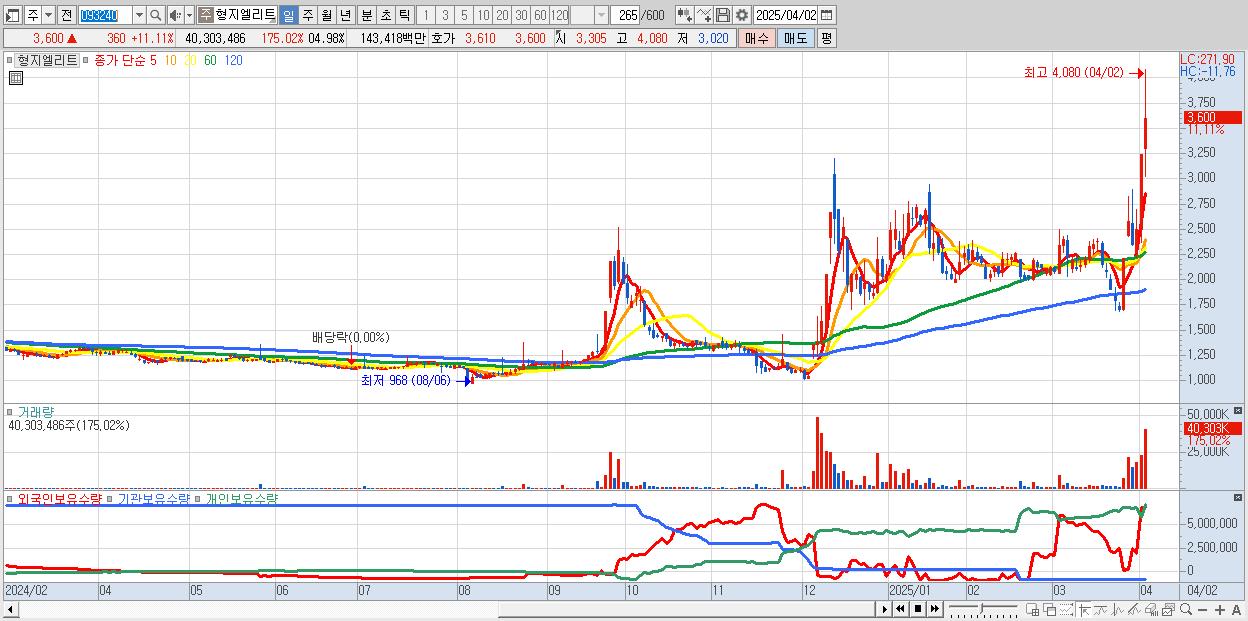
Task: Click the save chart diskette icon
Action: click(723, 15)
